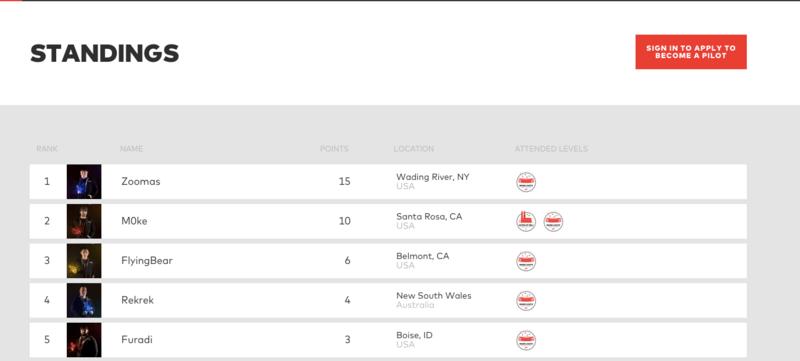Select the pilot name Zoomas
The image size is (800, 361).
pos(141,182)
